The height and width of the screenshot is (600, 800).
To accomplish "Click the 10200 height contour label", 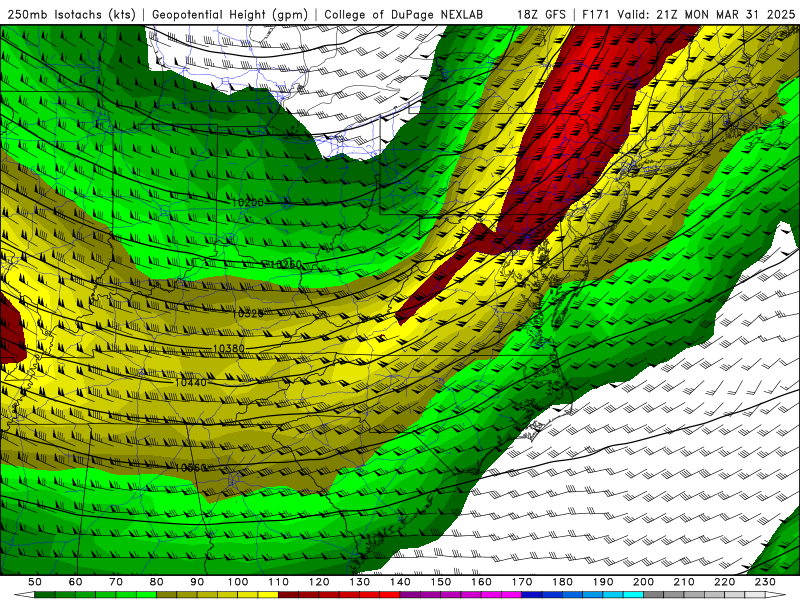I will pyautogui.click(x=248, y=203).
